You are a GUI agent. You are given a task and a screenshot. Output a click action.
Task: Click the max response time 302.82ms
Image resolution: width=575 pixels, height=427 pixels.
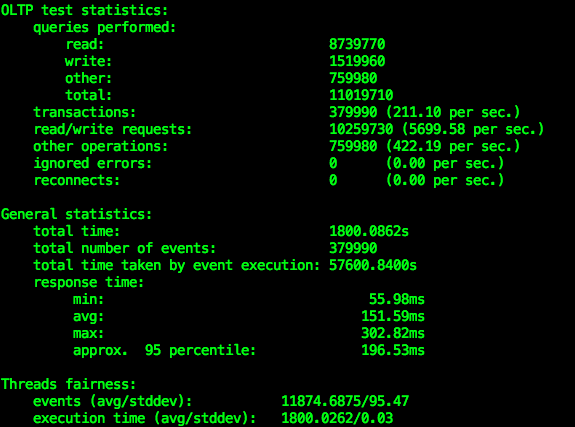coord(393,333)
